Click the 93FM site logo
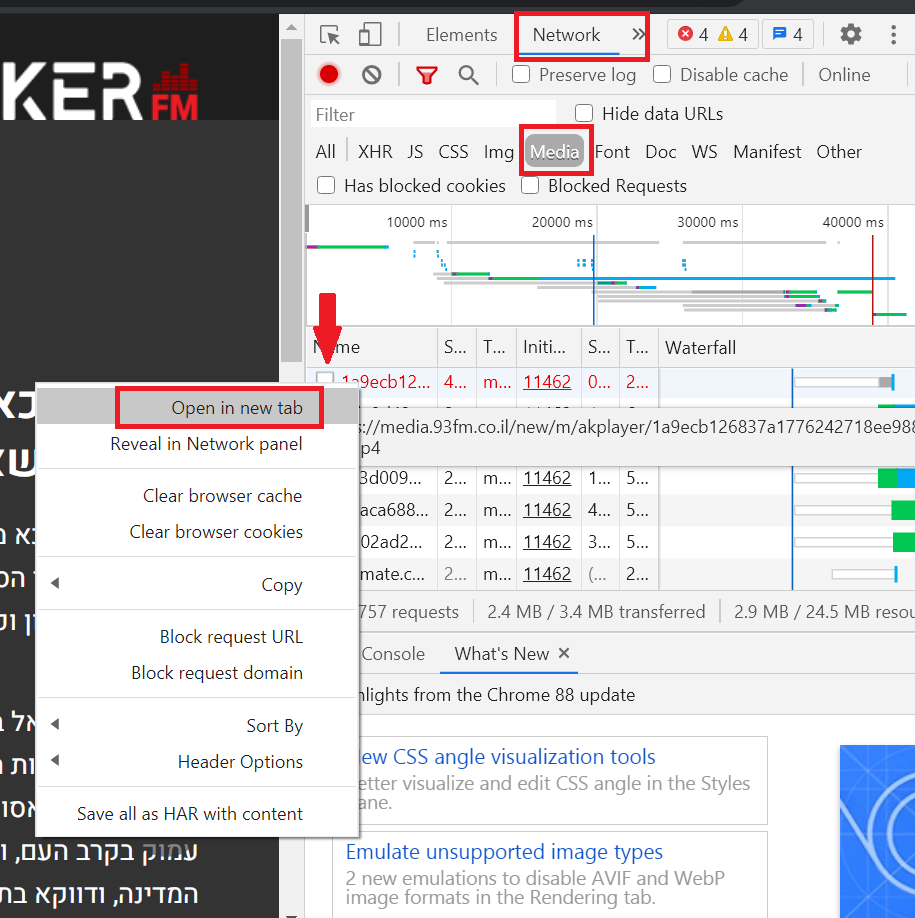 coord(100,91)
